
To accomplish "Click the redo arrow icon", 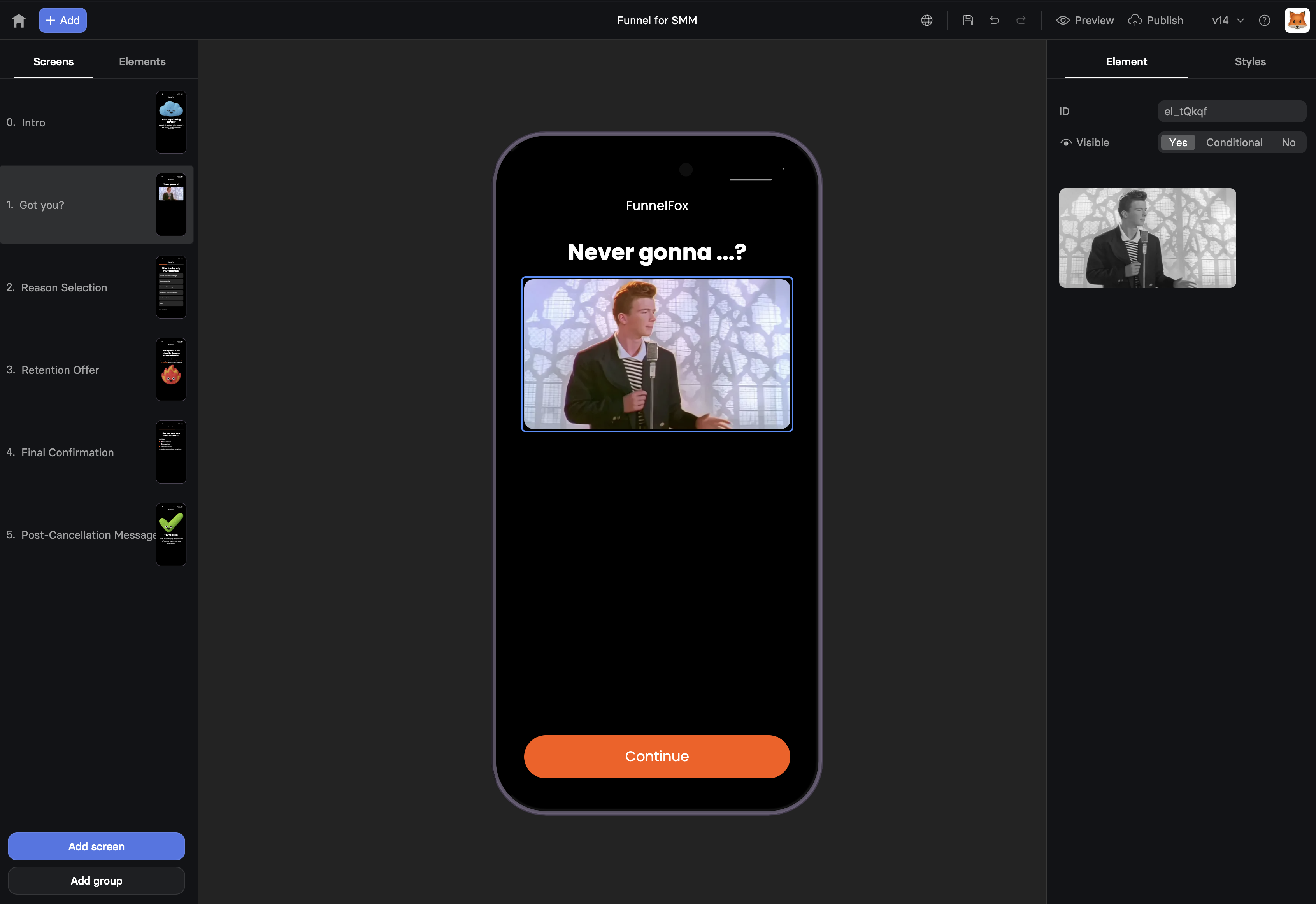I will point(1021,20).
